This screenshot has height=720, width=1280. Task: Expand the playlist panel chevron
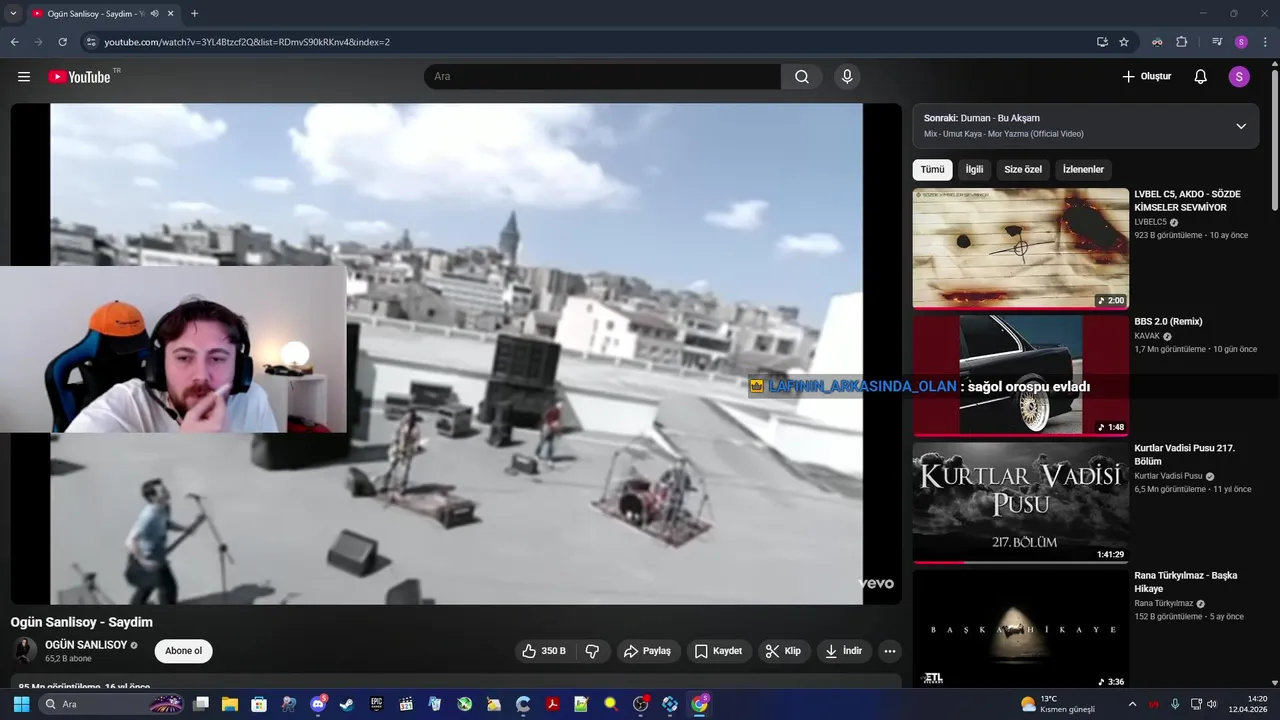[1241, 126]
